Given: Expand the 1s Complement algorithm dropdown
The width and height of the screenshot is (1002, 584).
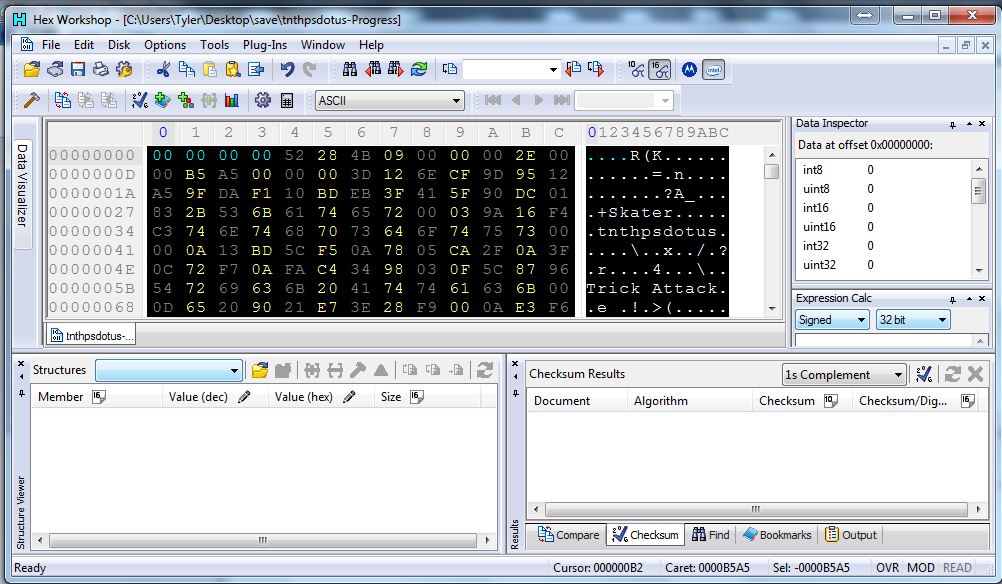Looking at the screenshot, I should coord(898,375).
